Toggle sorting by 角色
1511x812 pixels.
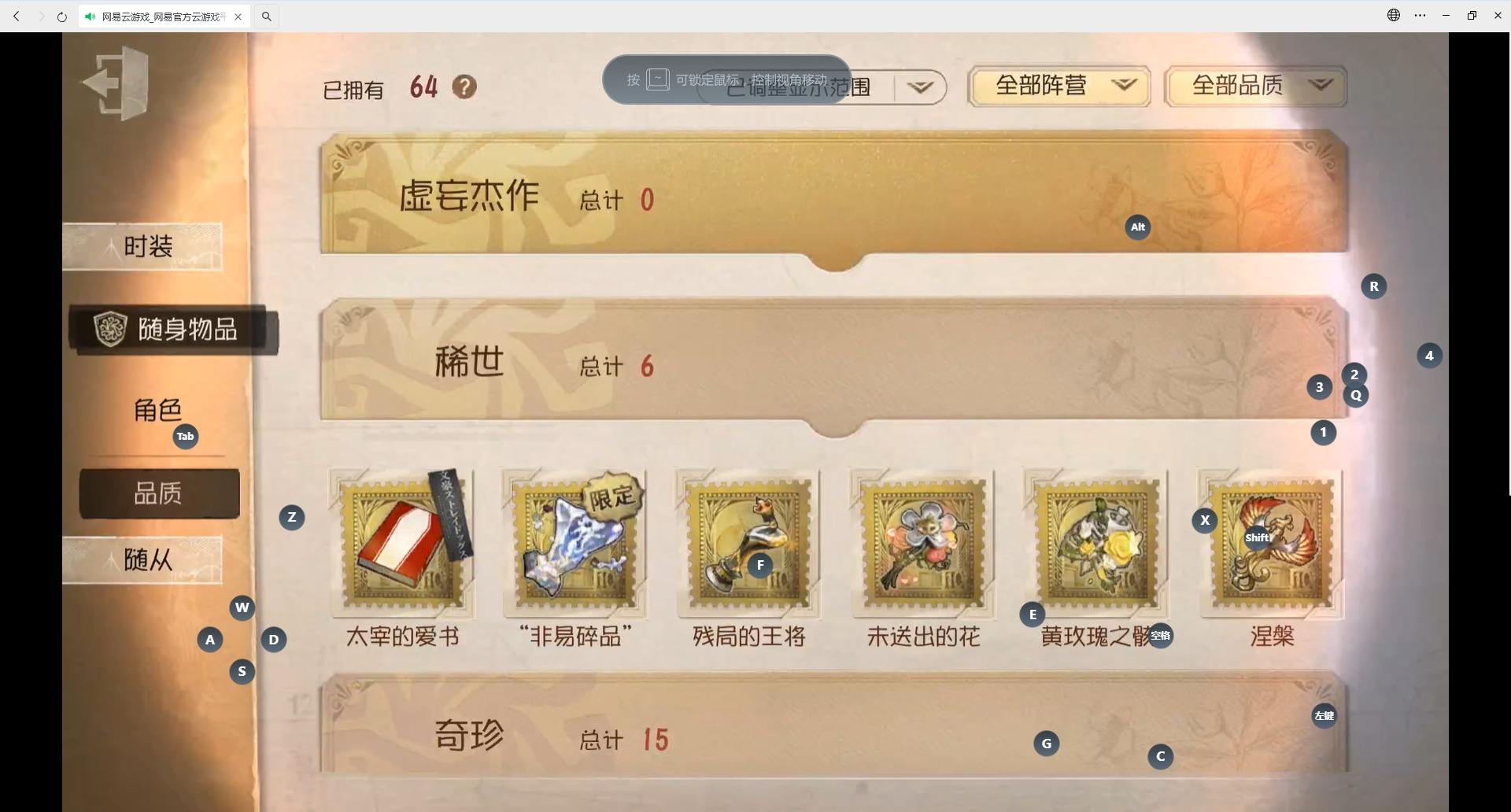tap(157, 410)
